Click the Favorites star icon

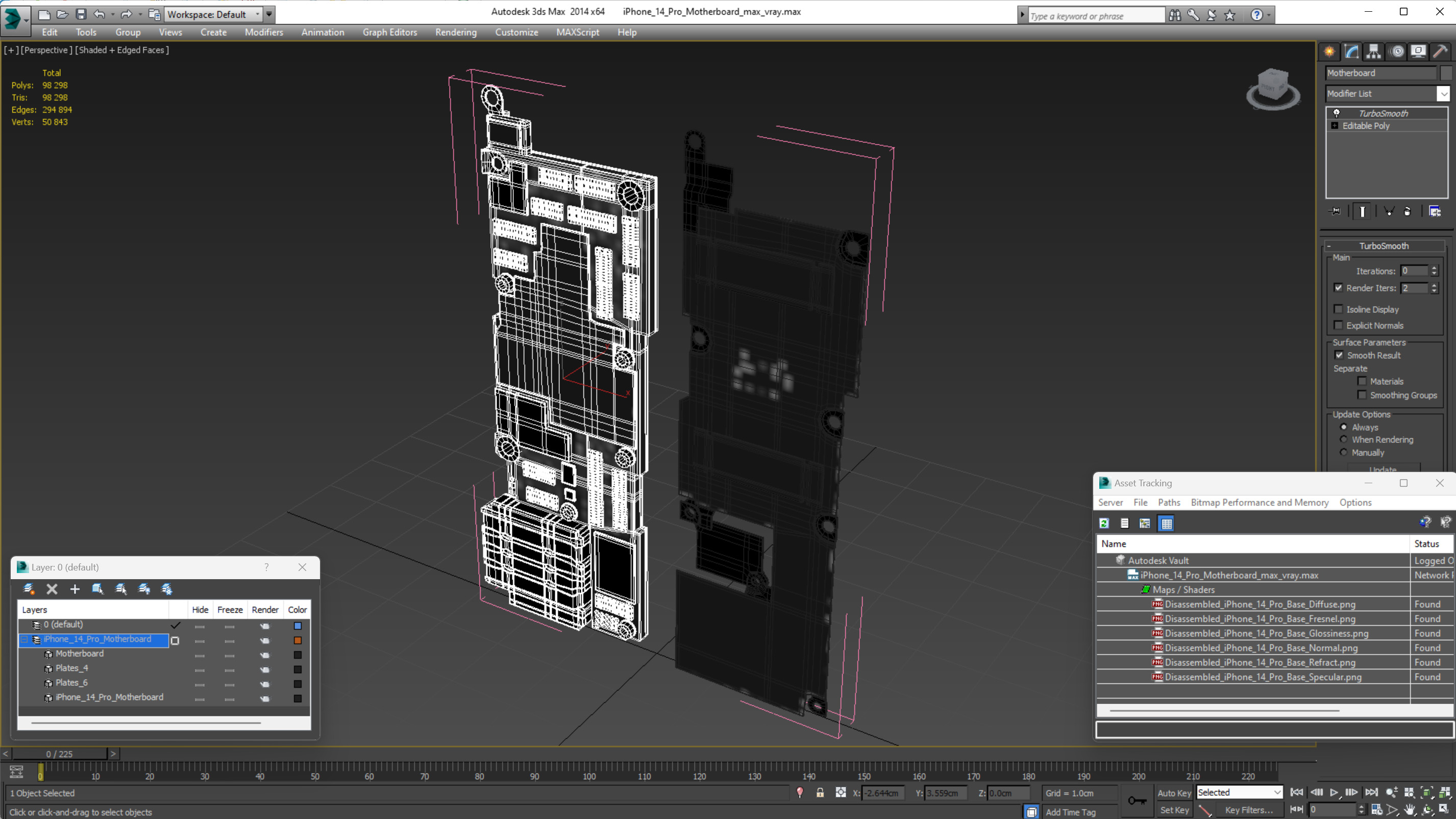1229,15
